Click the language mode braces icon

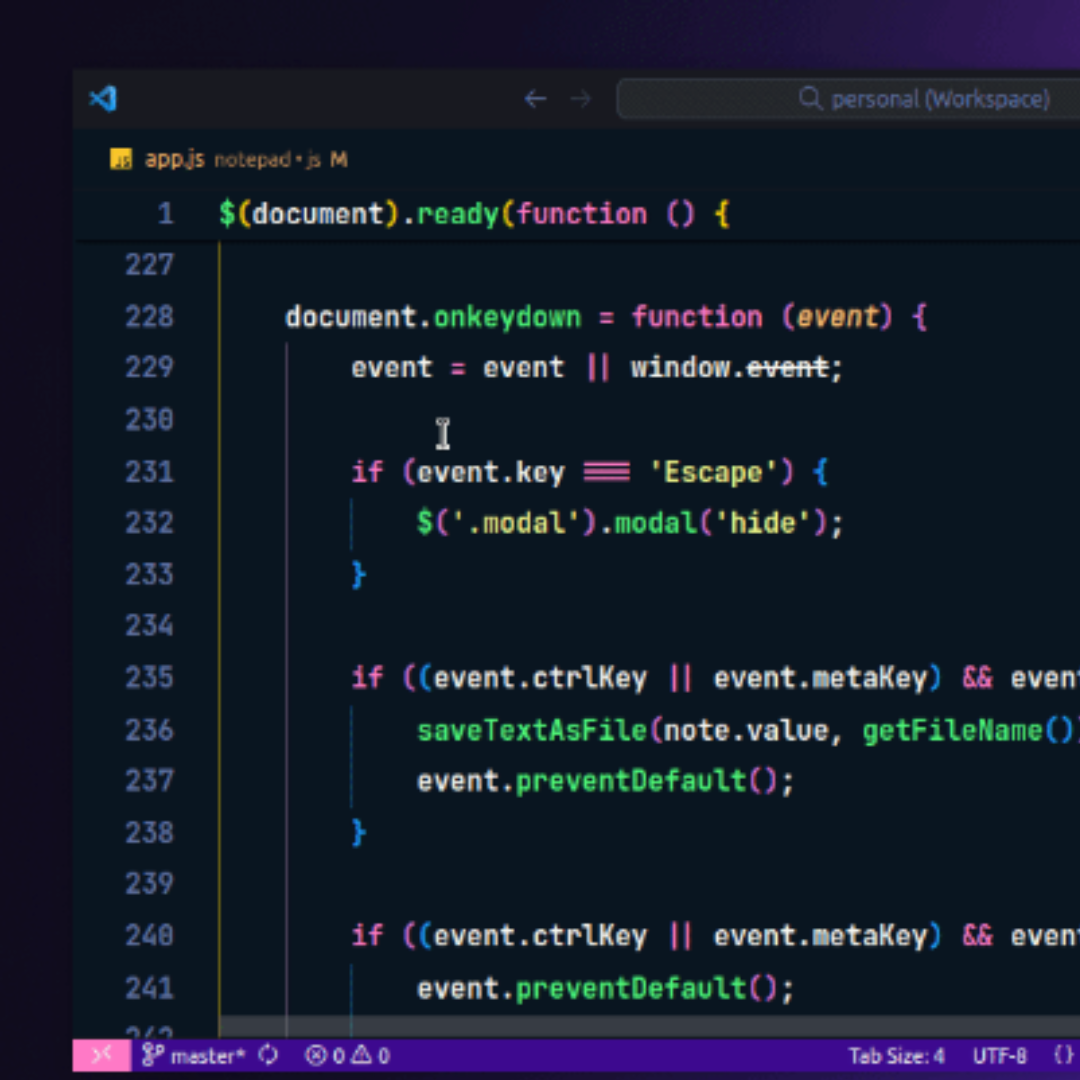[x=1063, y=1055]
